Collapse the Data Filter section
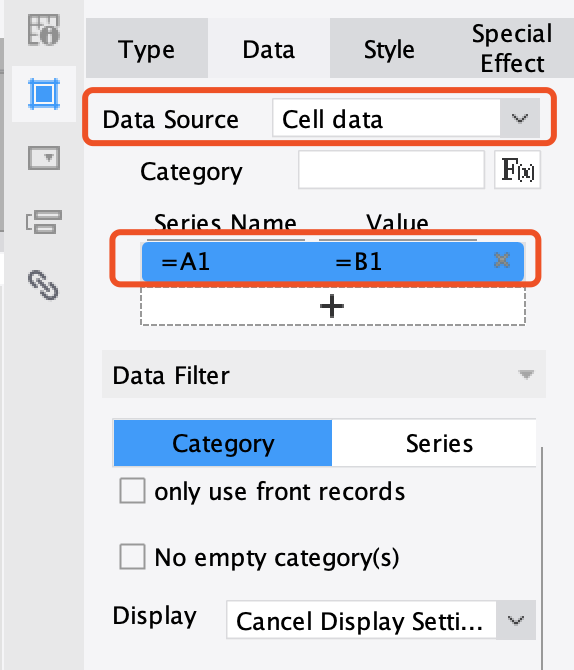Viewport: 574px width, 670px height. 526,375
